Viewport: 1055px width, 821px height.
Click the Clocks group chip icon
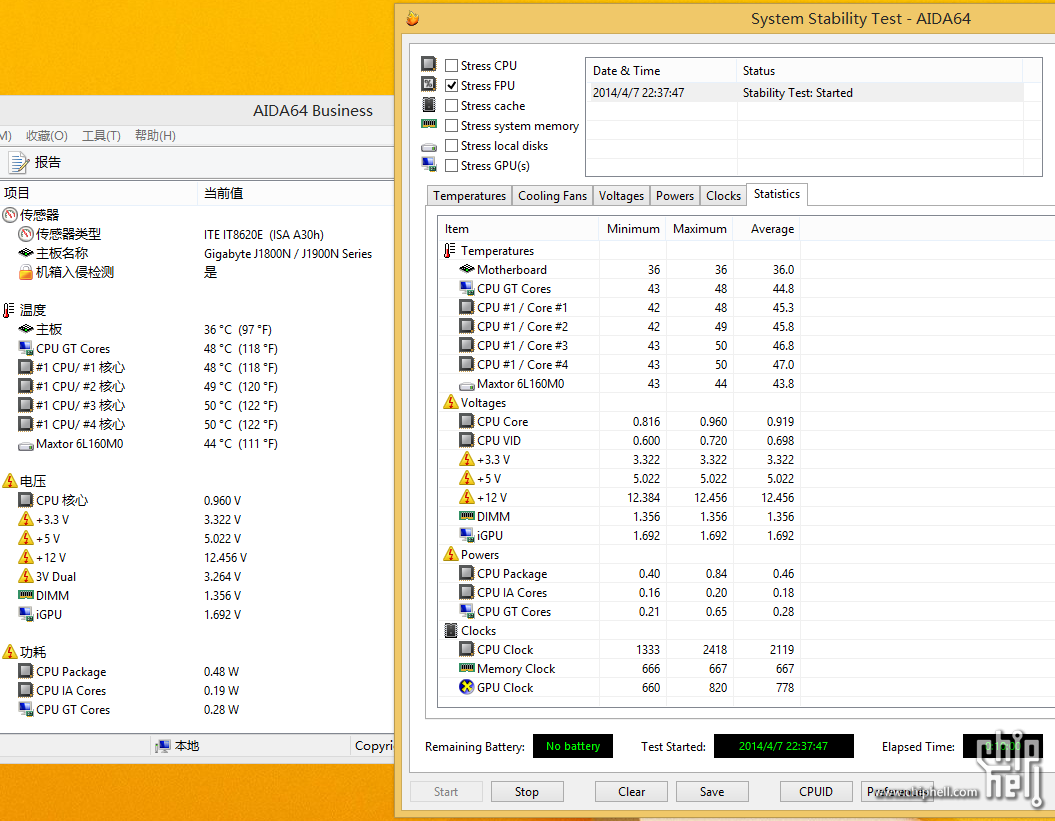coord(451,631)
